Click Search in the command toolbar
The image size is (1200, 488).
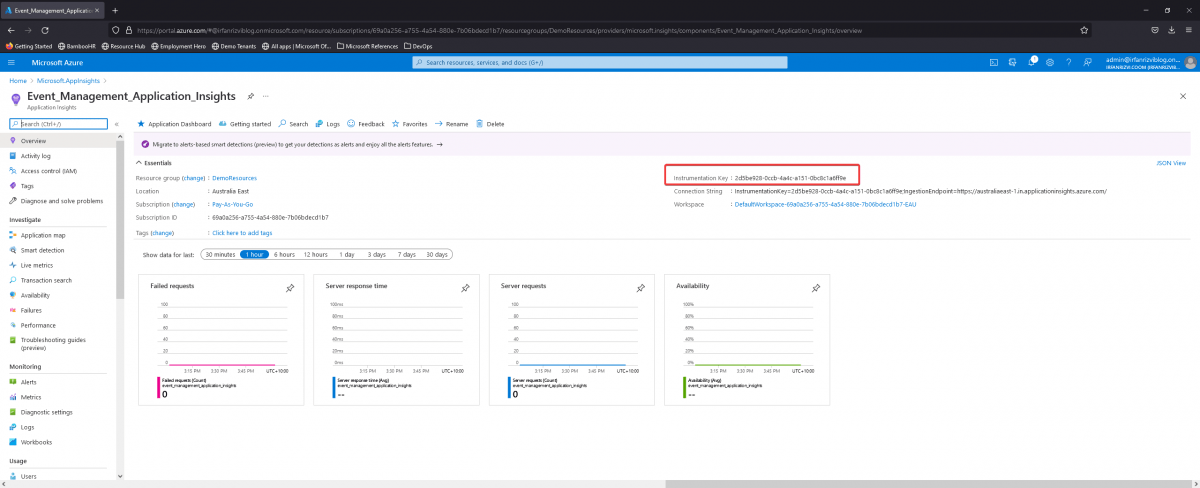[294, 124]
